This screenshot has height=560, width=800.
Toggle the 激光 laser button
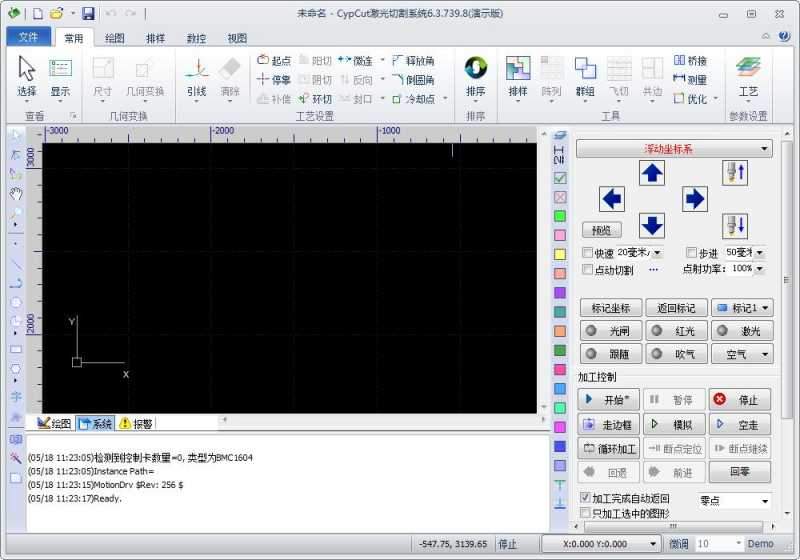coord(742,331)
